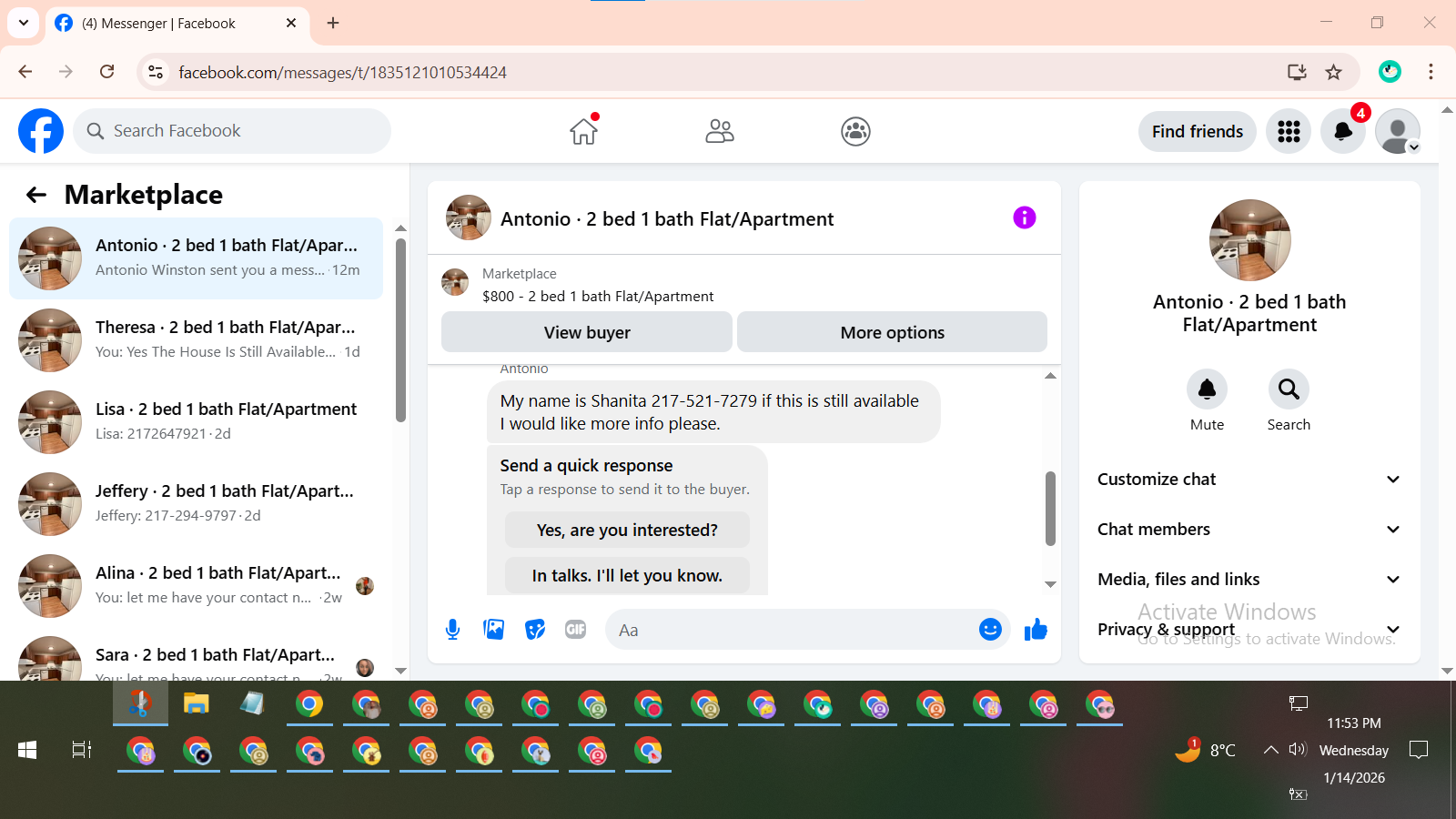Open the sticker picker icon
The width and height of the screenshot is (1456, 819).
(x=535, y=630)
